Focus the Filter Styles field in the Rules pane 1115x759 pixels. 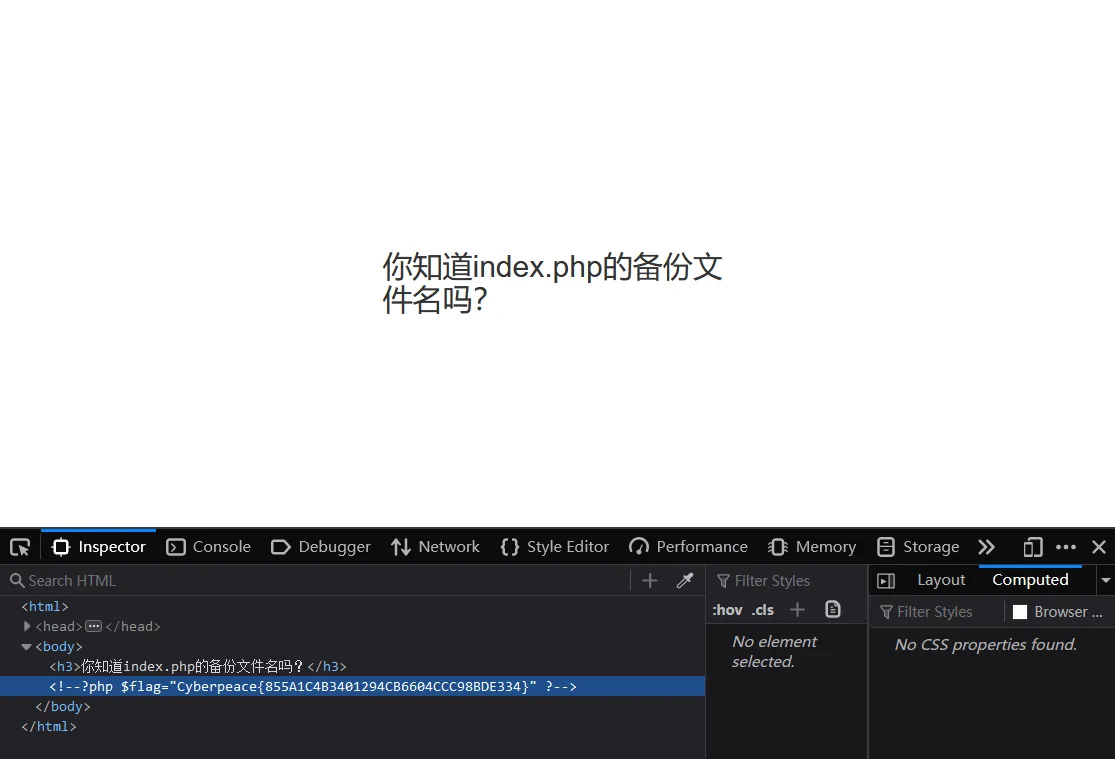tap(788, 581)
